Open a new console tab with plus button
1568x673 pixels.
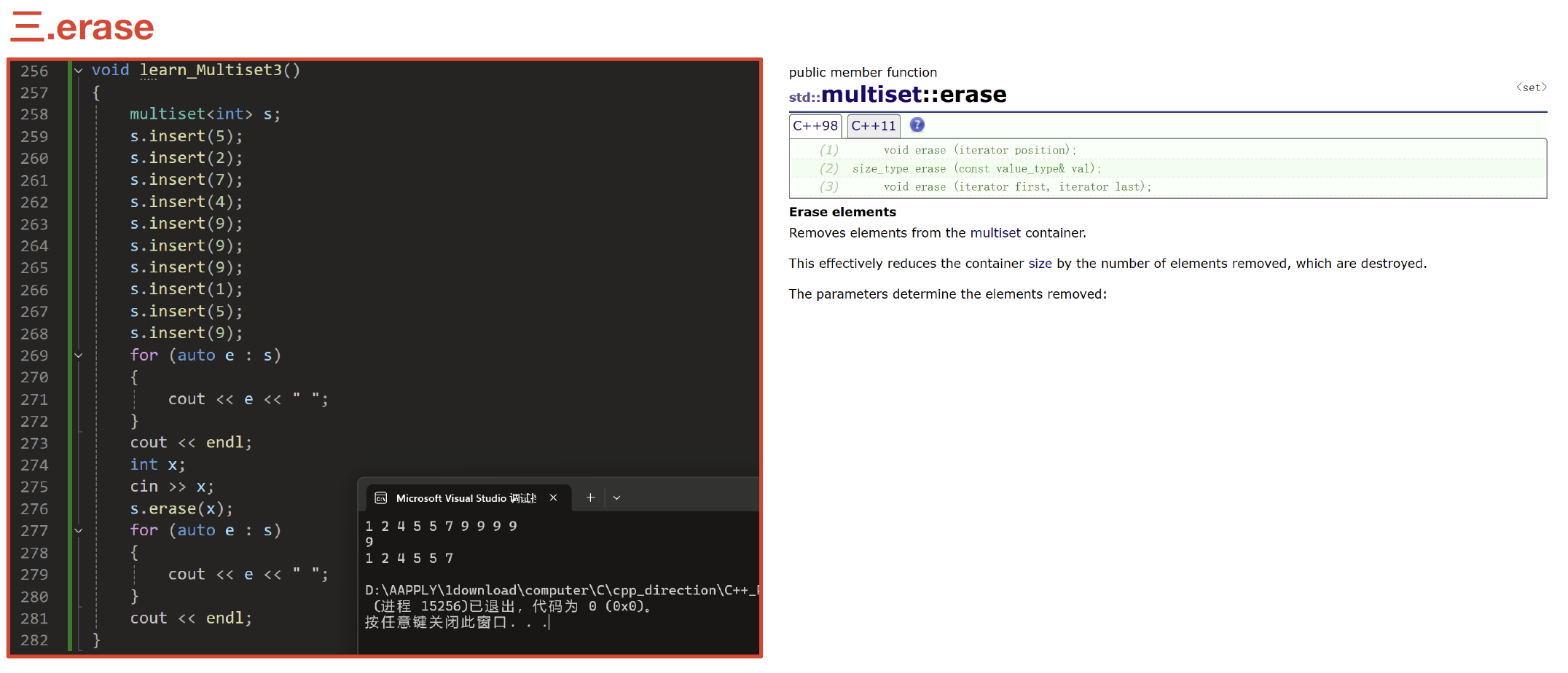(x=590, y=497)
